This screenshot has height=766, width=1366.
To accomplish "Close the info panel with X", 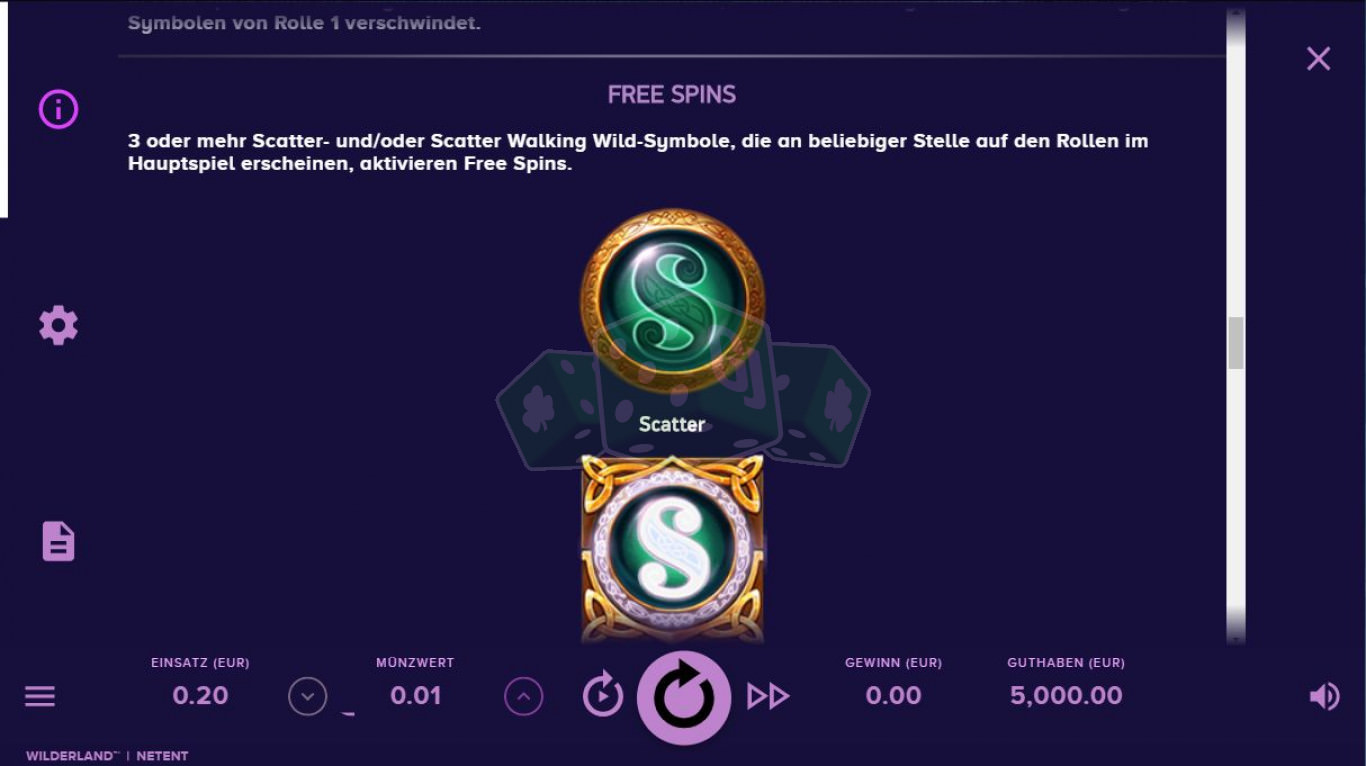I will (x=1318, y=59).
